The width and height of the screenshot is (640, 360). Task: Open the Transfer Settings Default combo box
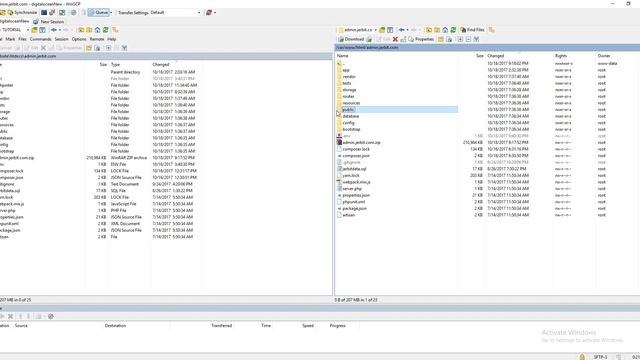176,13
